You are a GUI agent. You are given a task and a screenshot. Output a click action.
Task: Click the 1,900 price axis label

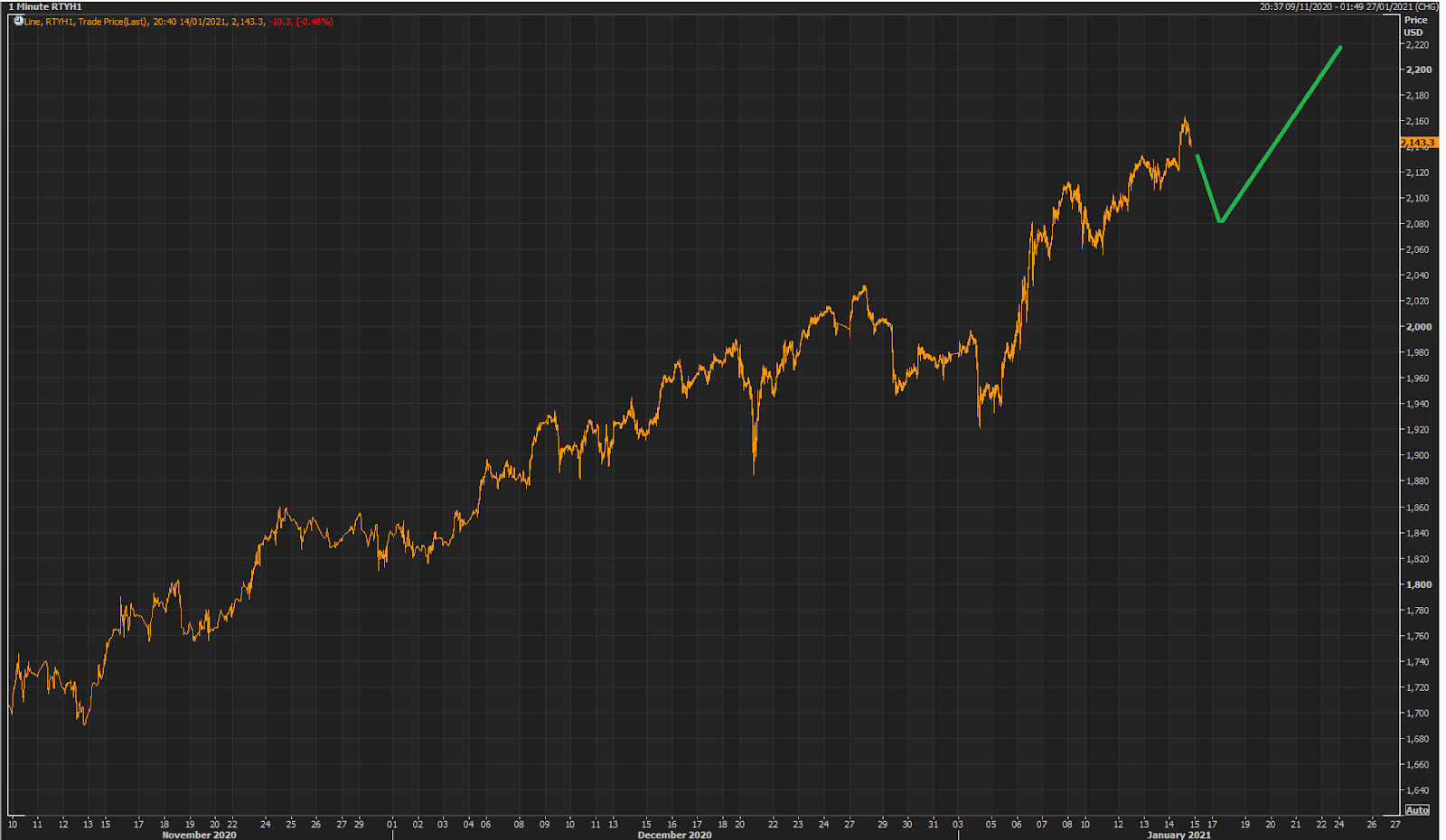point(1418,456)
